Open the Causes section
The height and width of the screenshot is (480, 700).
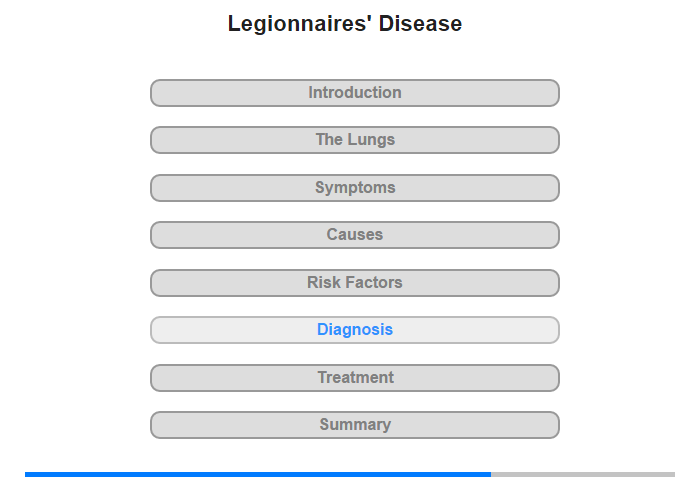coord(354,235)
